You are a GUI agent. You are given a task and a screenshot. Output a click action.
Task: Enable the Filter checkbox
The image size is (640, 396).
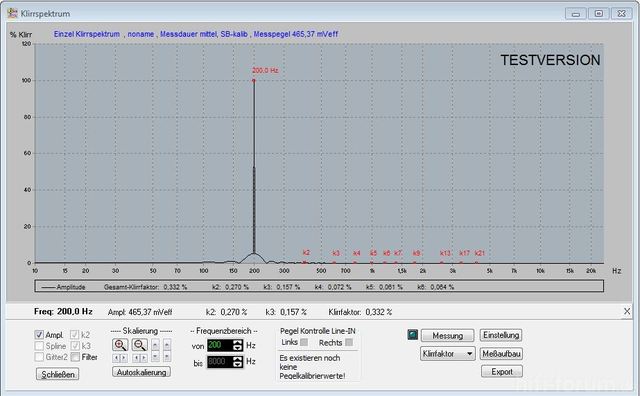click(74, 357)
